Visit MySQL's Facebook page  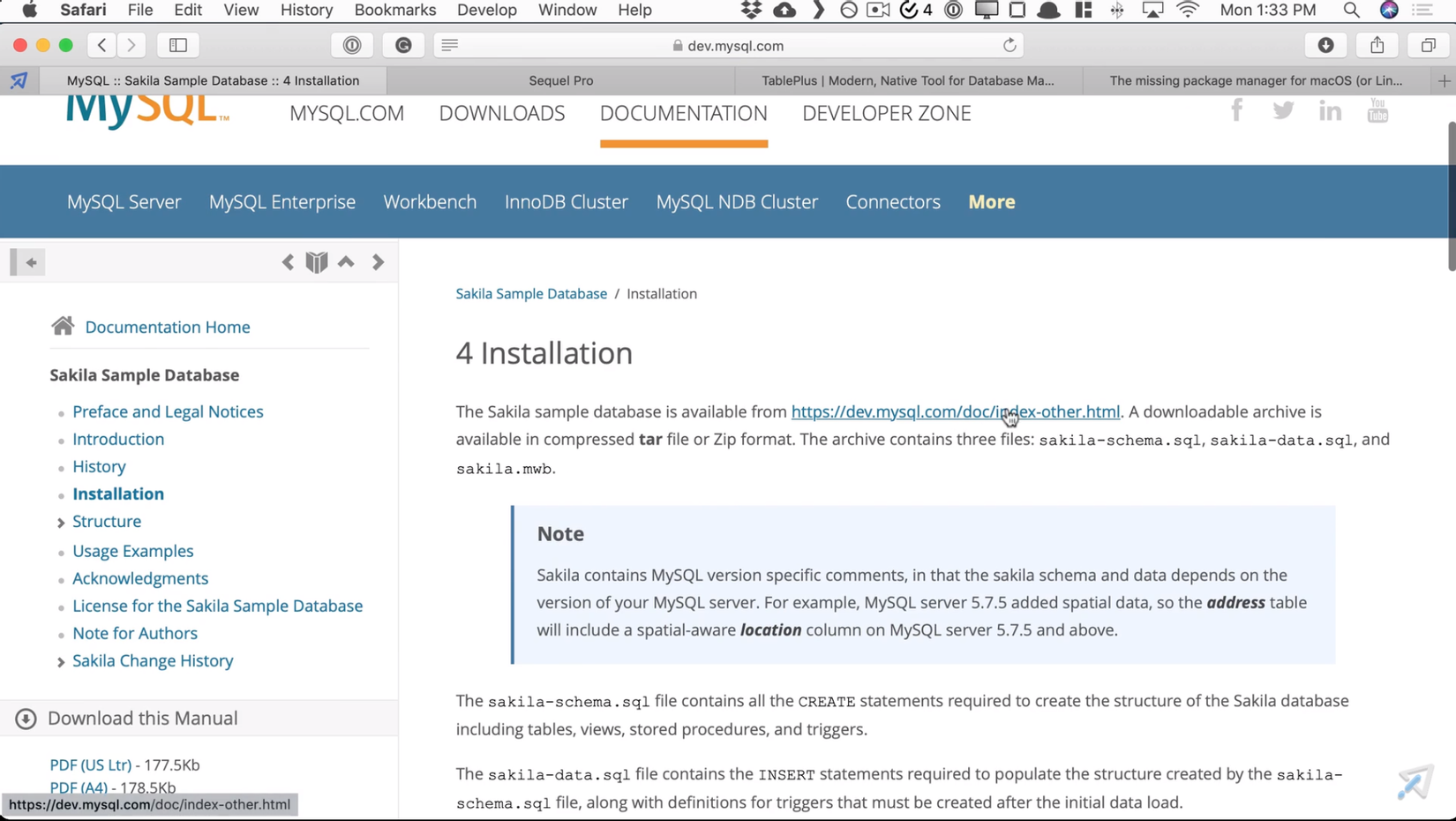coord(1237,110)
